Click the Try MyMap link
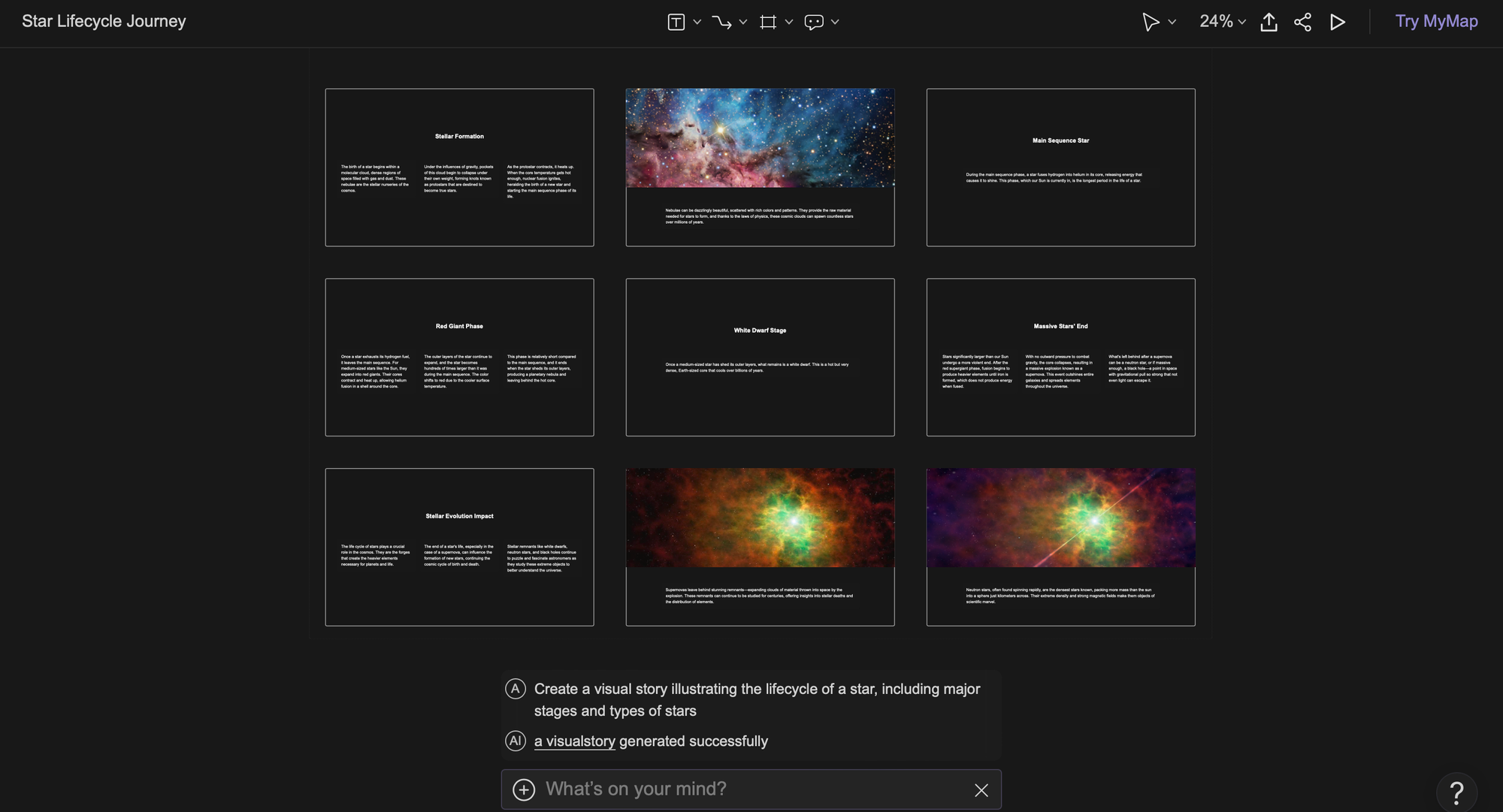Viewport: 1503px width, 812px height. click(x=1436, y=21)
